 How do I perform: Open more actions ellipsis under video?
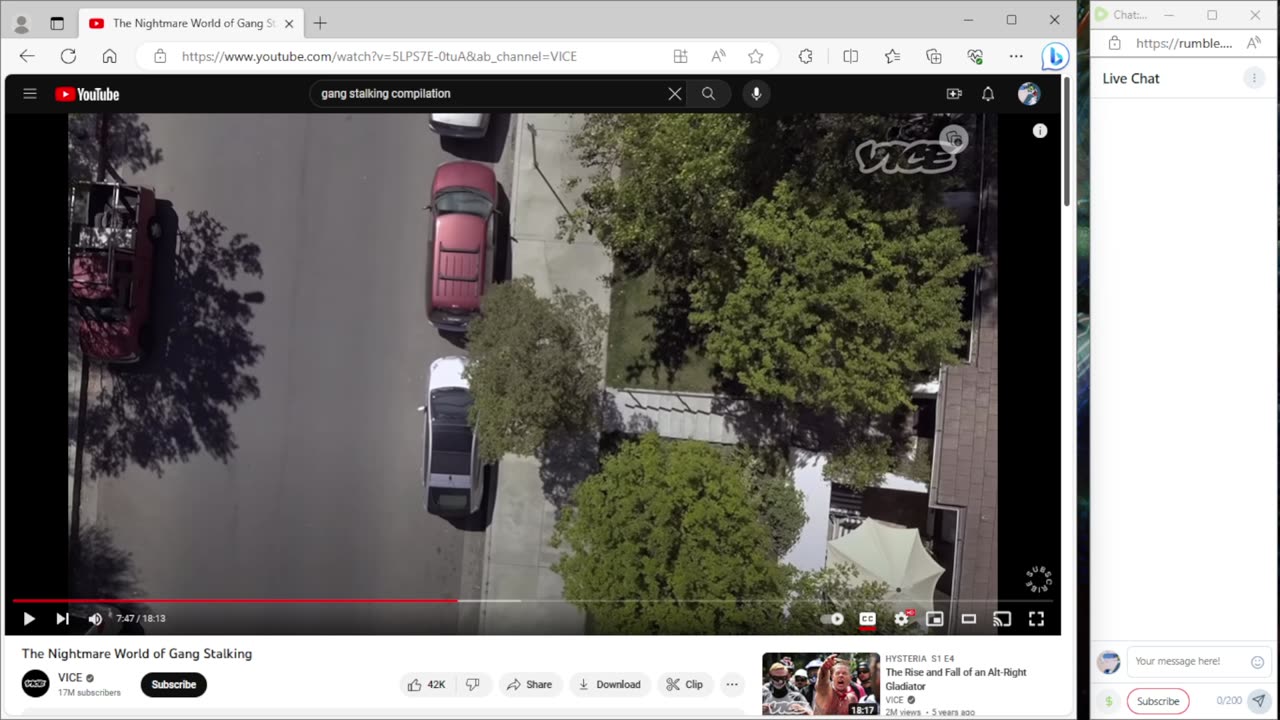732,685
